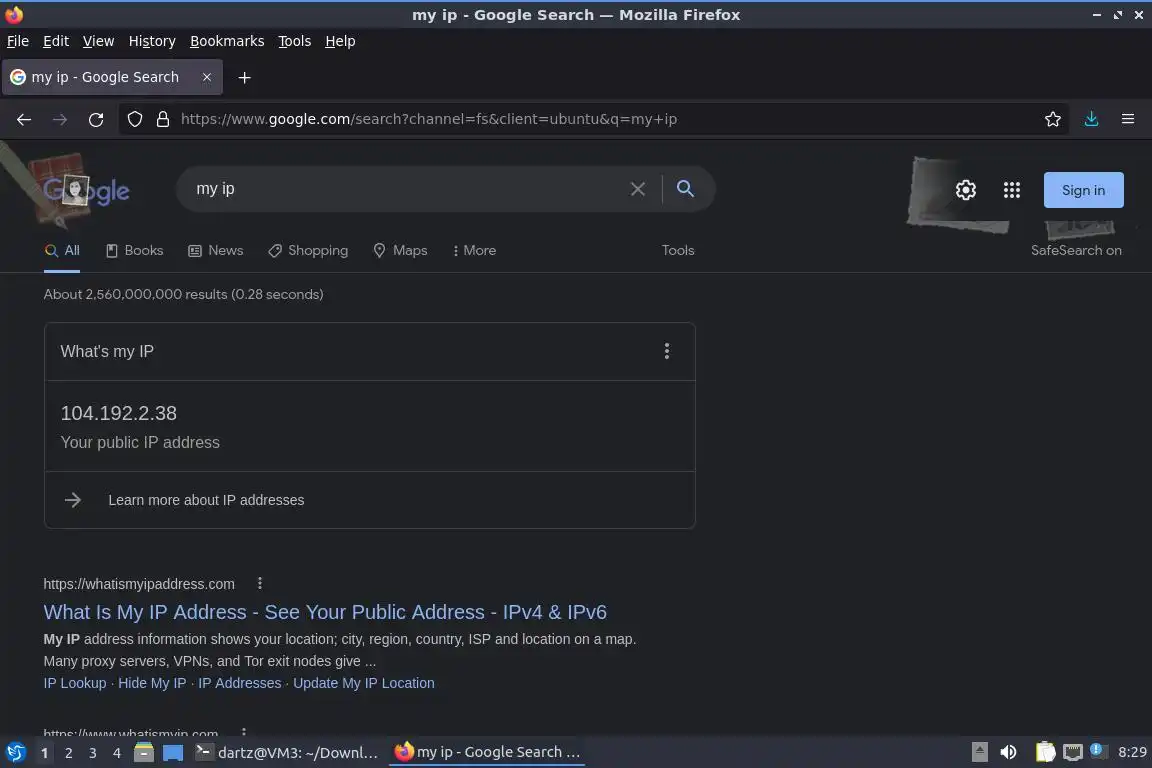The height and width of the screenshot is (768, 1152).
Task: Open the Firefox hamburger menu
Action: pyautogui.click(x=1128, y=119)
